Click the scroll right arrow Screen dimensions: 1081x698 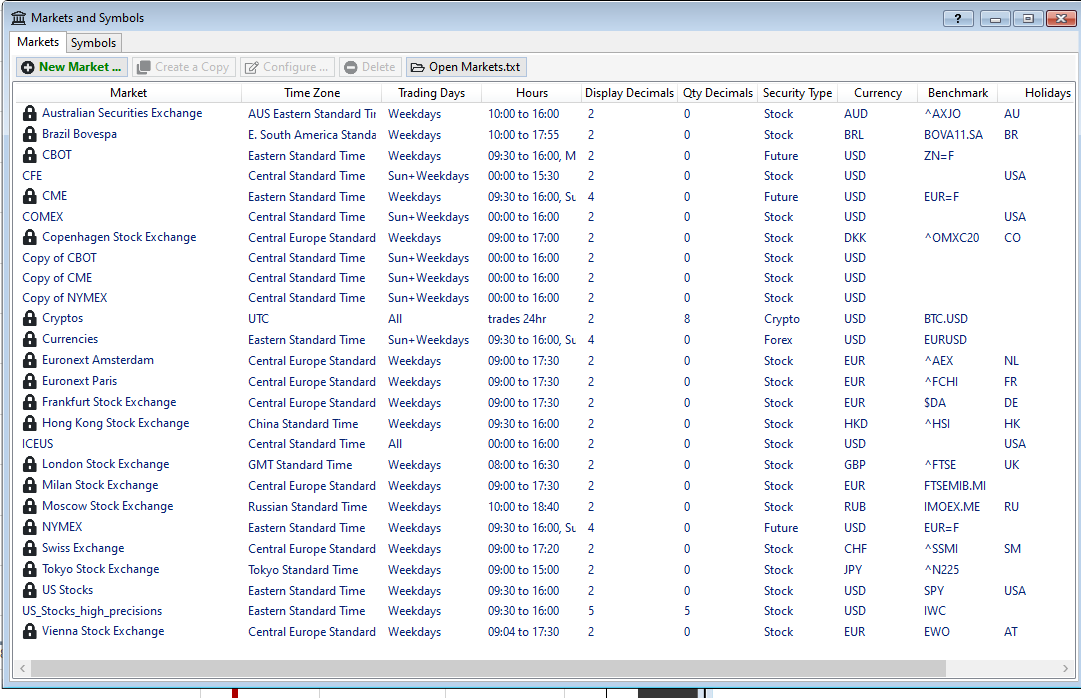(x=1065, y=668)
